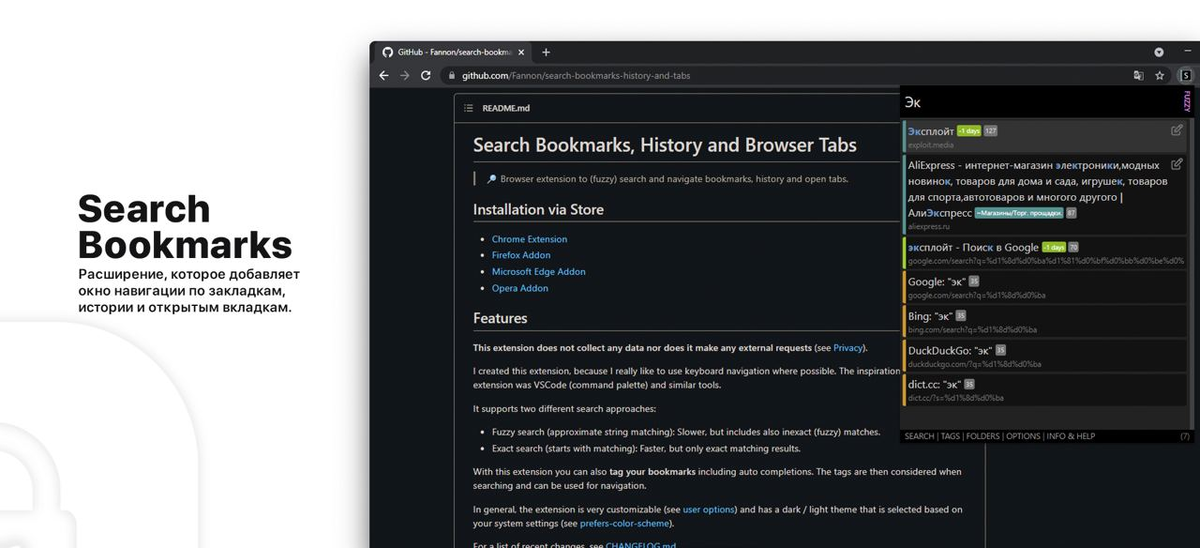Go back with the browser back arrow
Viewport: 1200px width, 548px height.
tap(384, 75)
